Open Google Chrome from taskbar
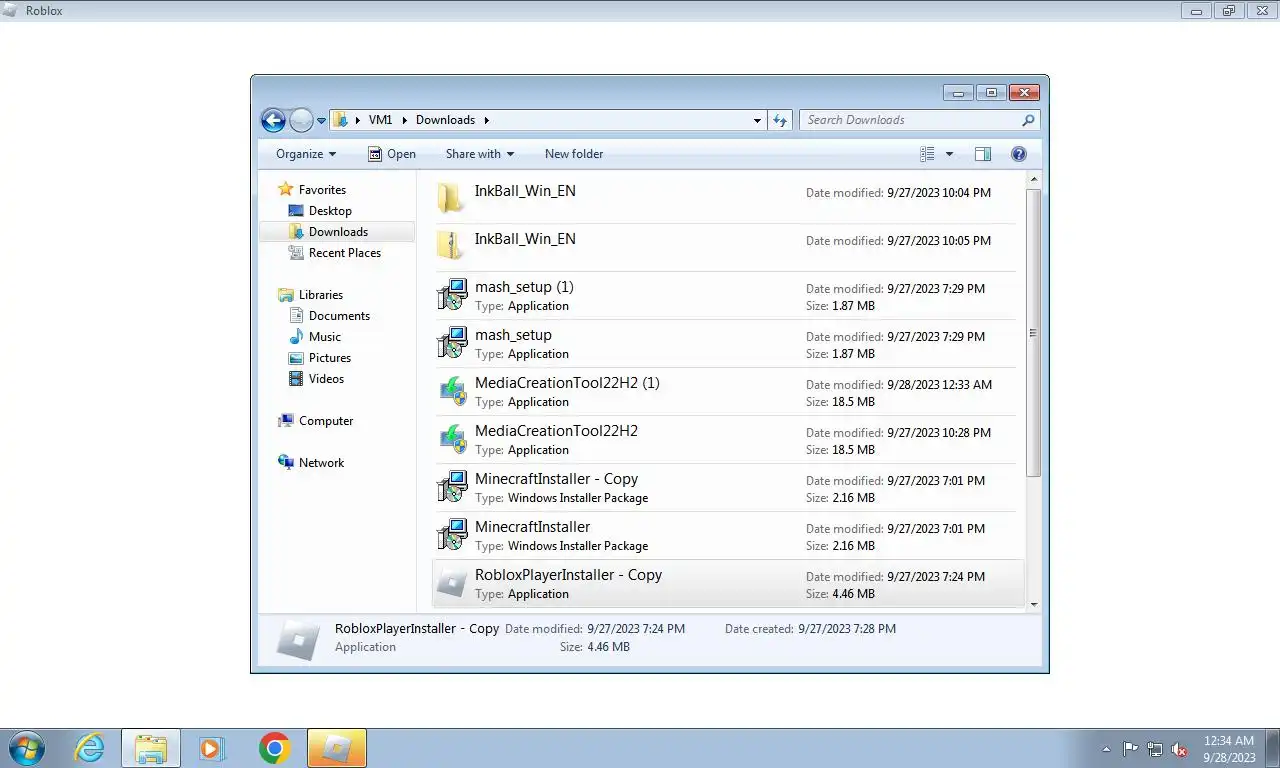The height and width of the screenshot is (768, 1280). click(274, 748)
